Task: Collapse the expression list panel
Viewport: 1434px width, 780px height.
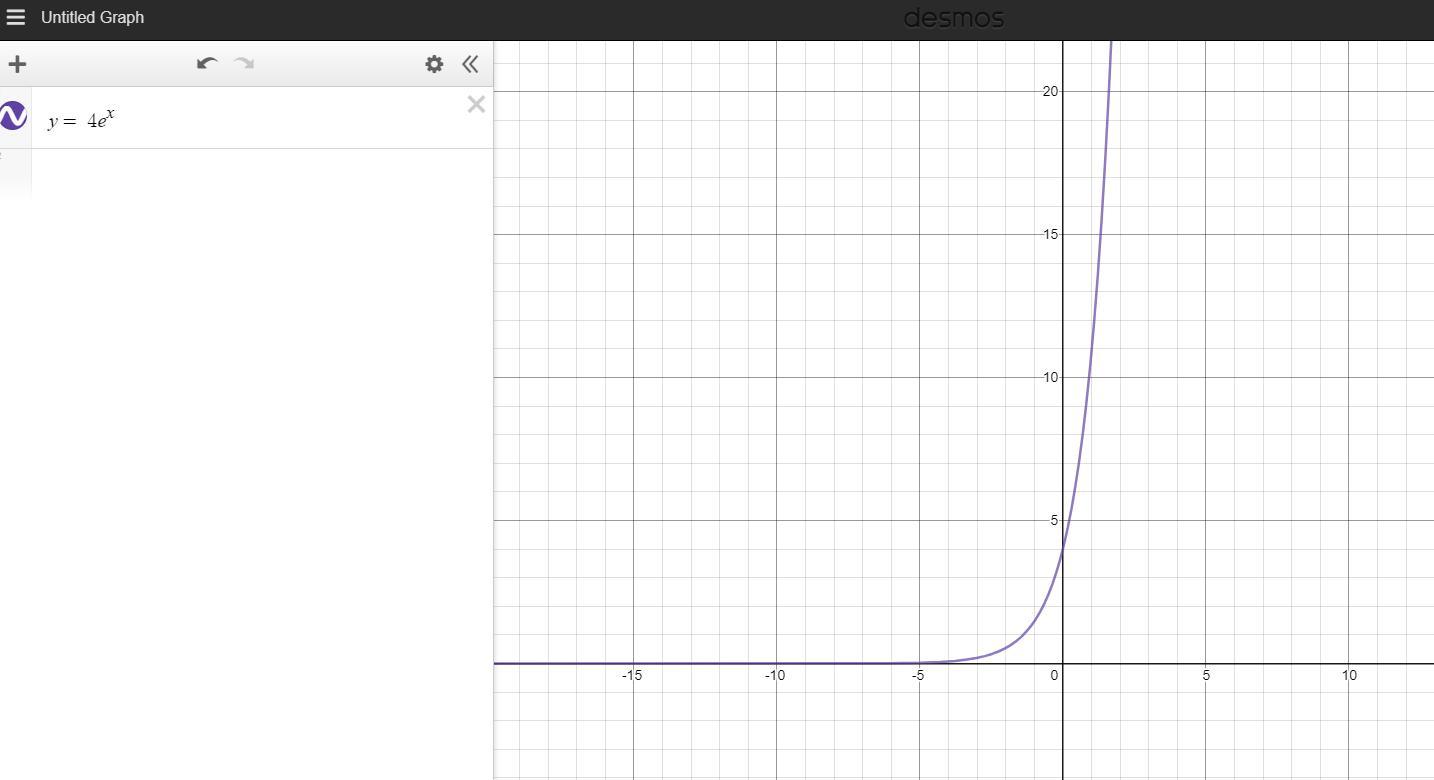Action: [x=470, y=64]
